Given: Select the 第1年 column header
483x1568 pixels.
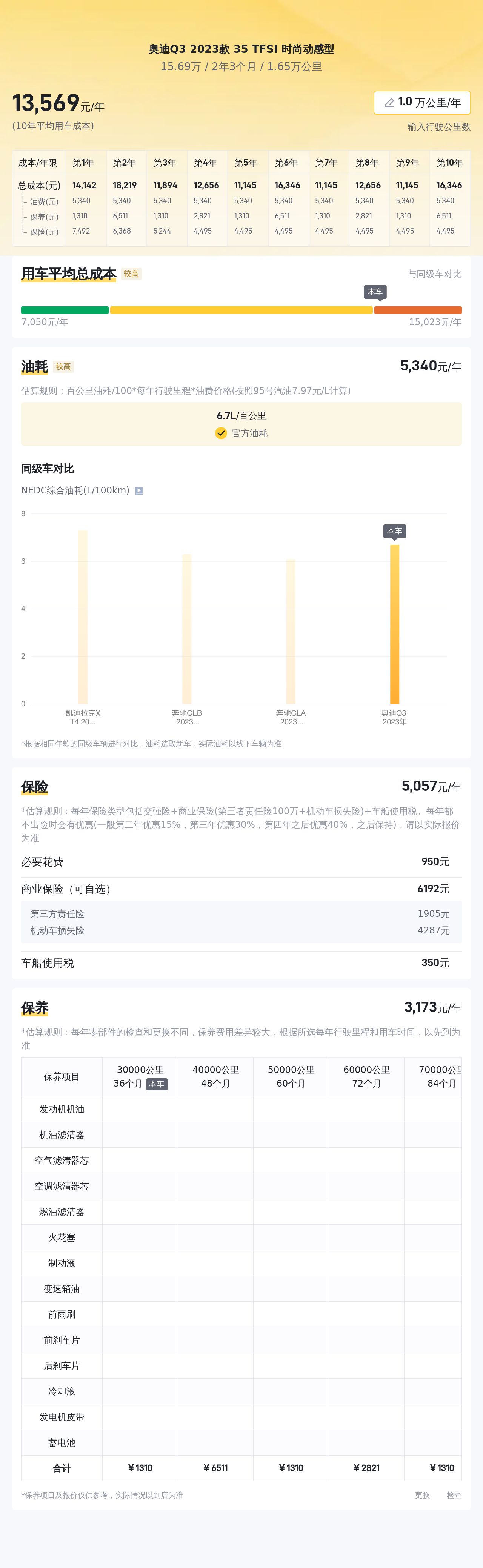Looking at the screenshot, I should click(x=83, y=163).
